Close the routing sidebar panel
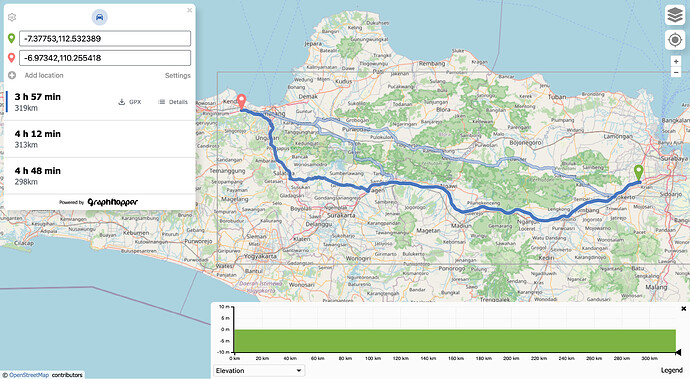Image resolution: width=690 pixels, height=379 pixels. pyautogui.click(x=190, y=10)
